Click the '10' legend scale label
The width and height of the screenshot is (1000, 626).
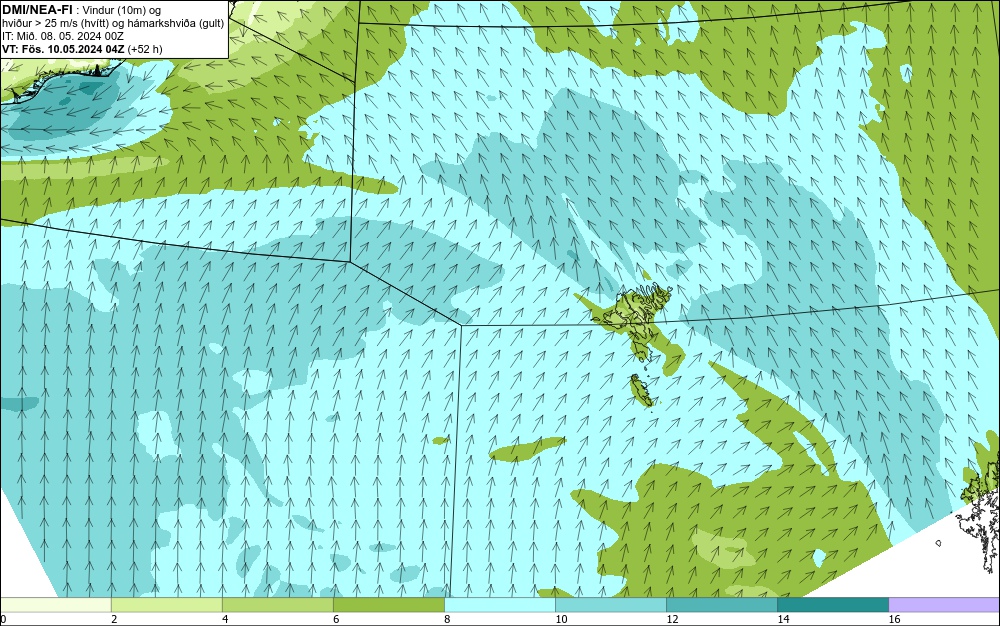[561, 619]
